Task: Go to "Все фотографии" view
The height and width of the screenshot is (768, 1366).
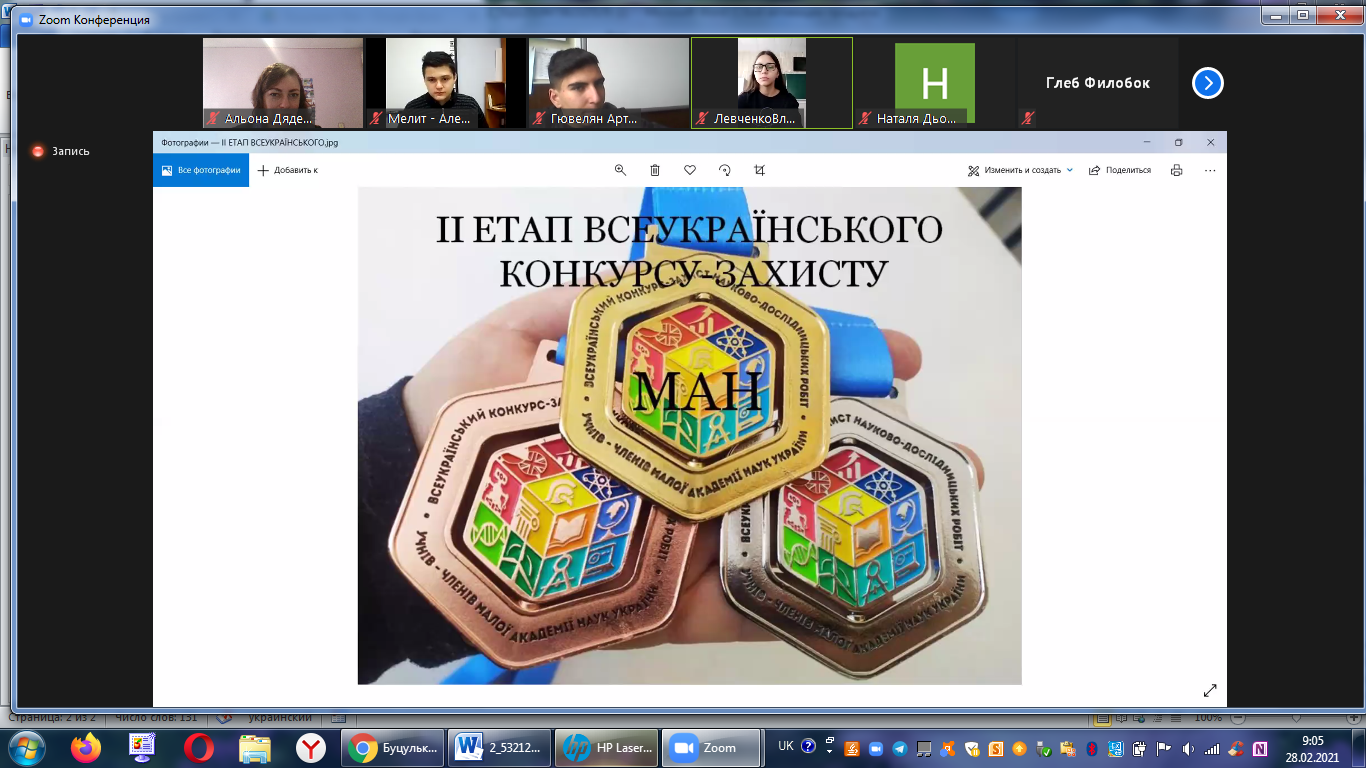Action: pyautogui.click(x=201, y=170)
